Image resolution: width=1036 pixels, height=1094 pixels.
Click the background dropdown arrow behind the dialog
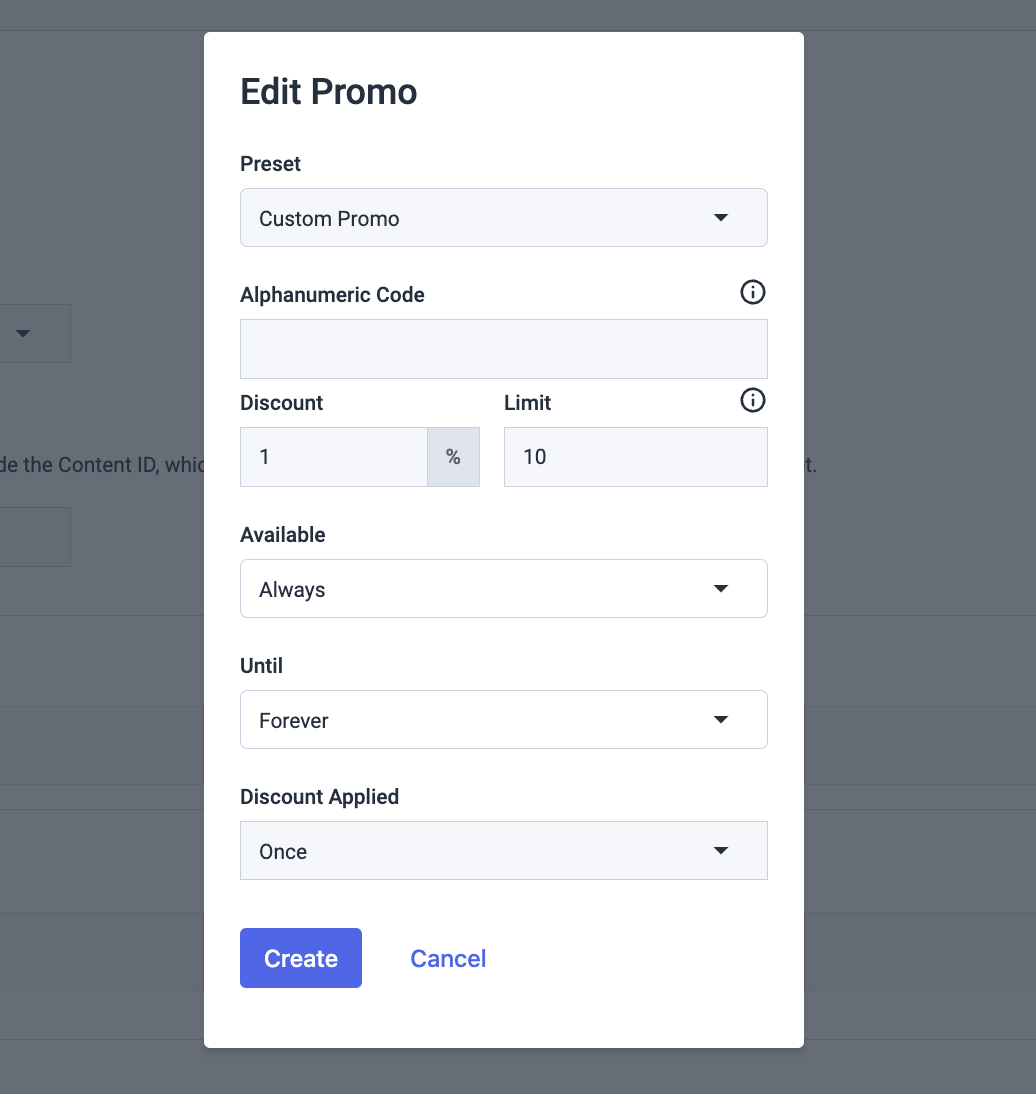[x=23, y=334]
